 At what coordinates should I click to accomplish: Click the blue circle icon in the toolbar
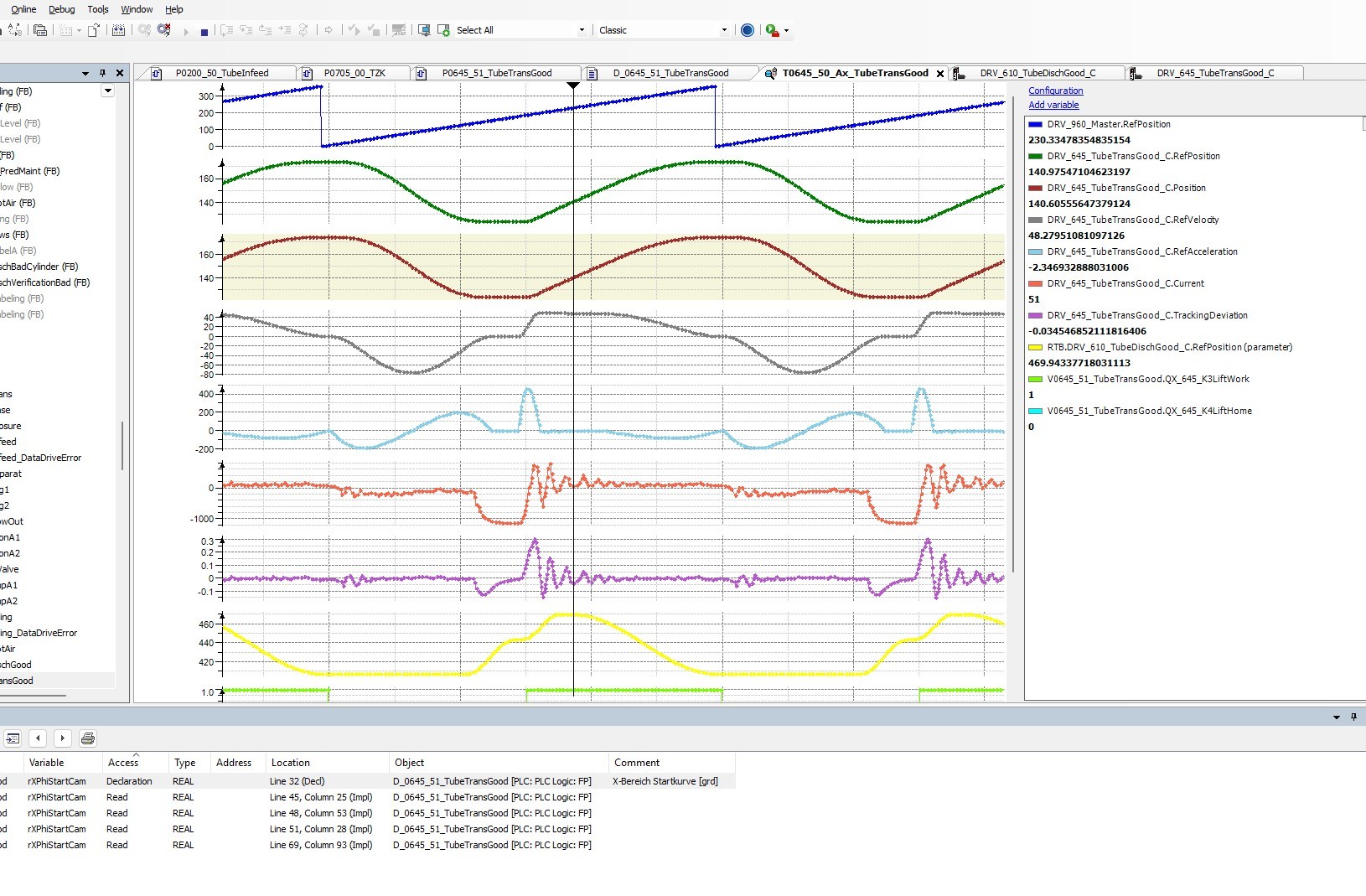[x=748, y=30]
